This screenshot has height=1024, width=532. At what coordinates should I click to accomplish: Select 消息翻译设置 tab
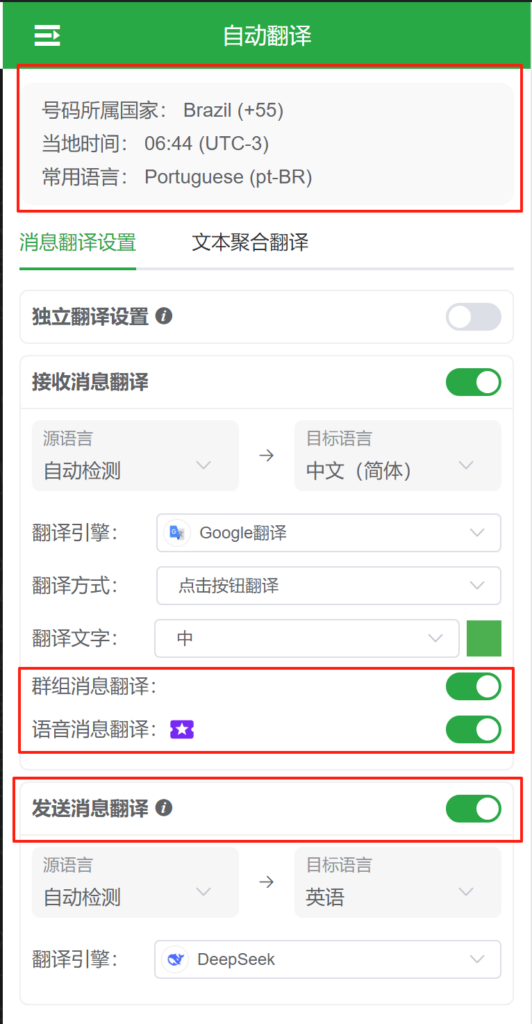(x=78, y=243)
